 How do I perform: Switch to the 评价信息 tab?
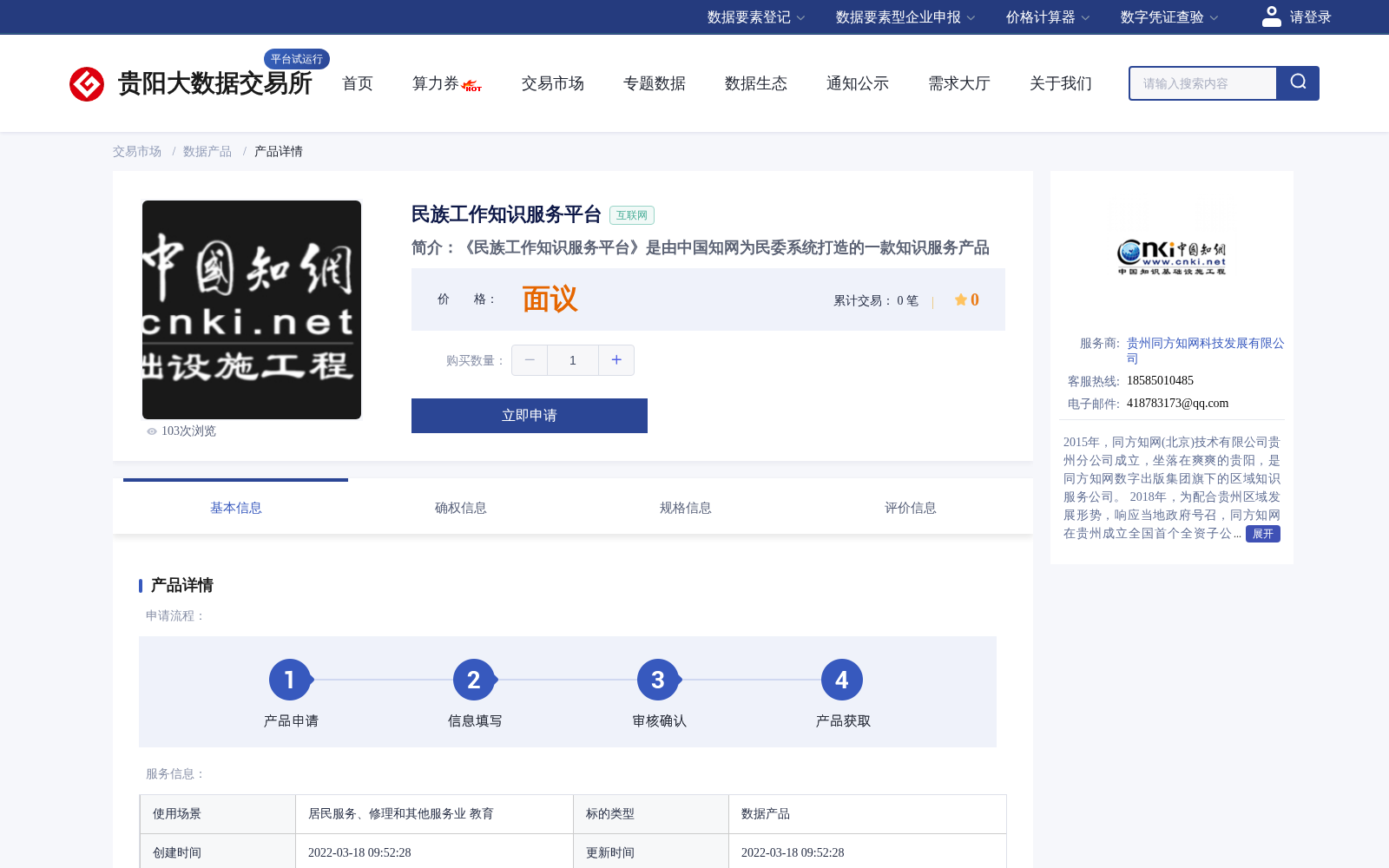click(x=911, y=508)
